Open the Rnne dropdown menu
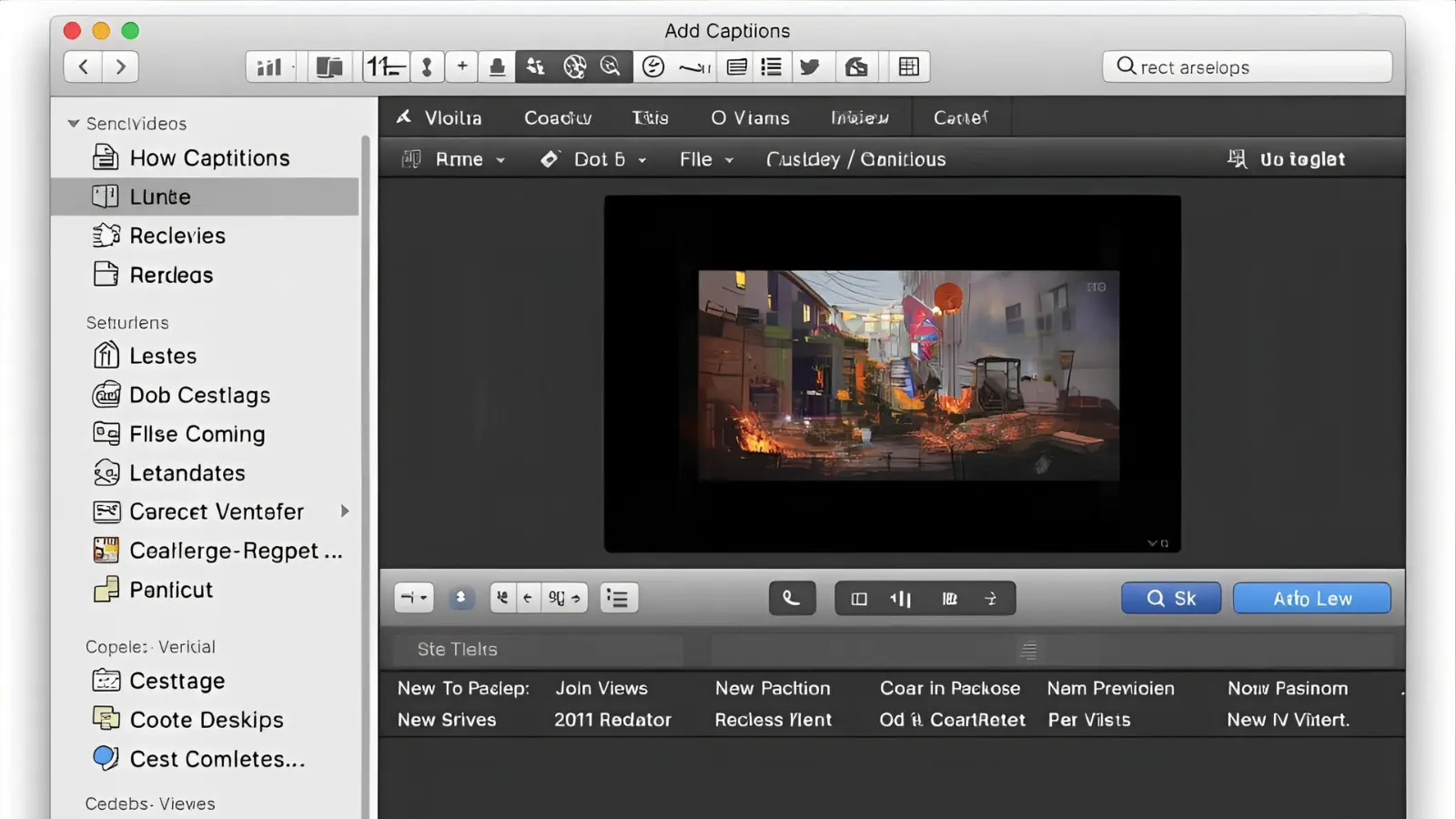The image size is (1456, 819). 470,159
